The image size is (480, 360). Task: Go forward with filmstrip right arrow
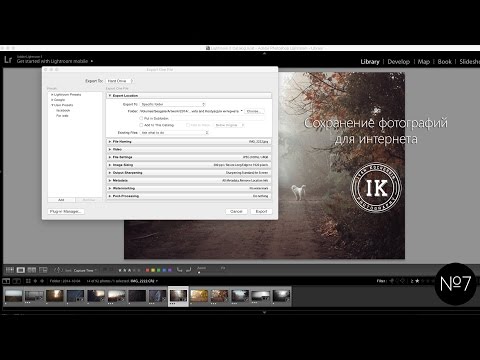[x=42, y=281]
